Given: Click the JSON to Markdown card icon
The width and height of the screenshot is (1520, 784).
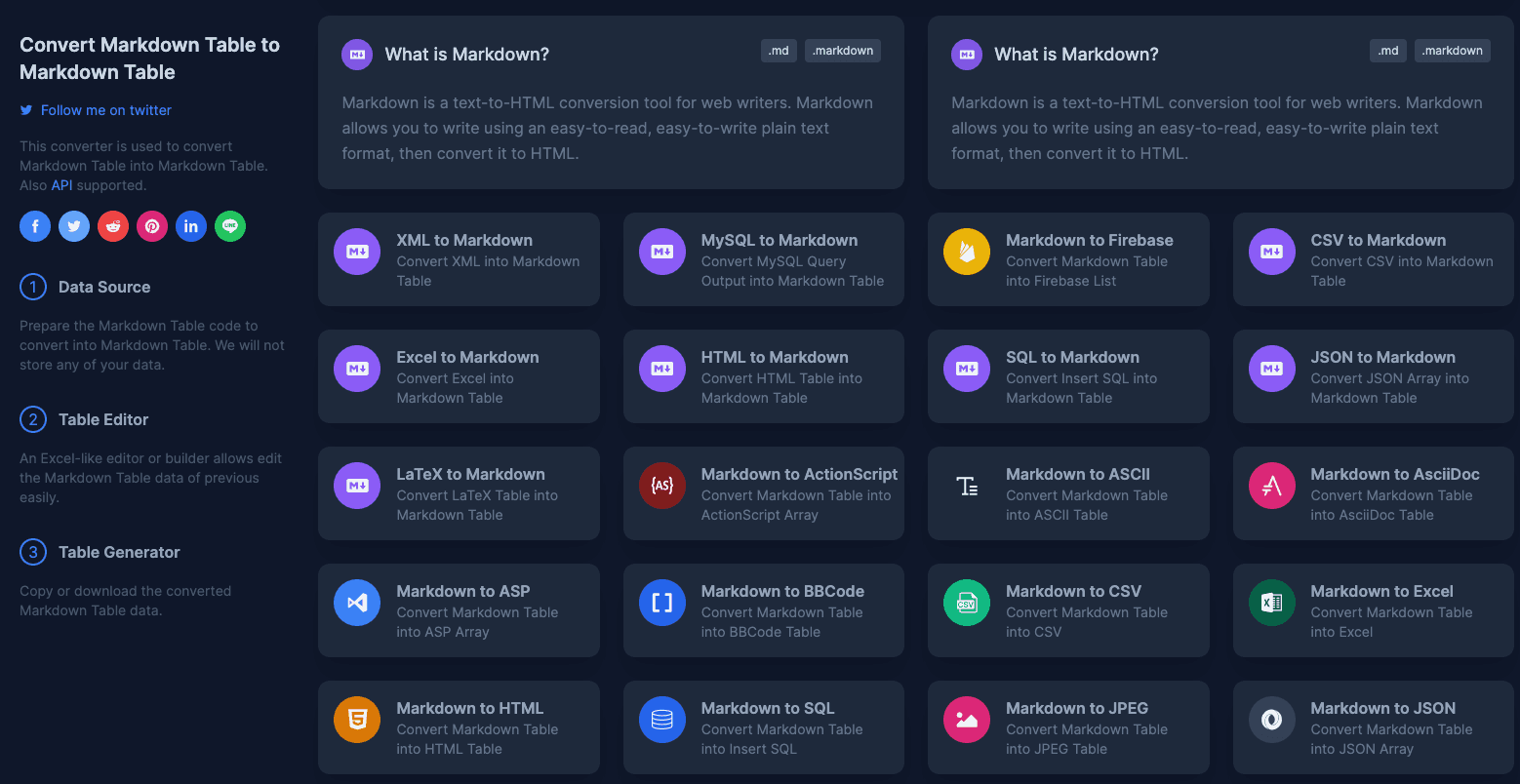Looking at the screenshot, I should click(x=1272, y=369).
